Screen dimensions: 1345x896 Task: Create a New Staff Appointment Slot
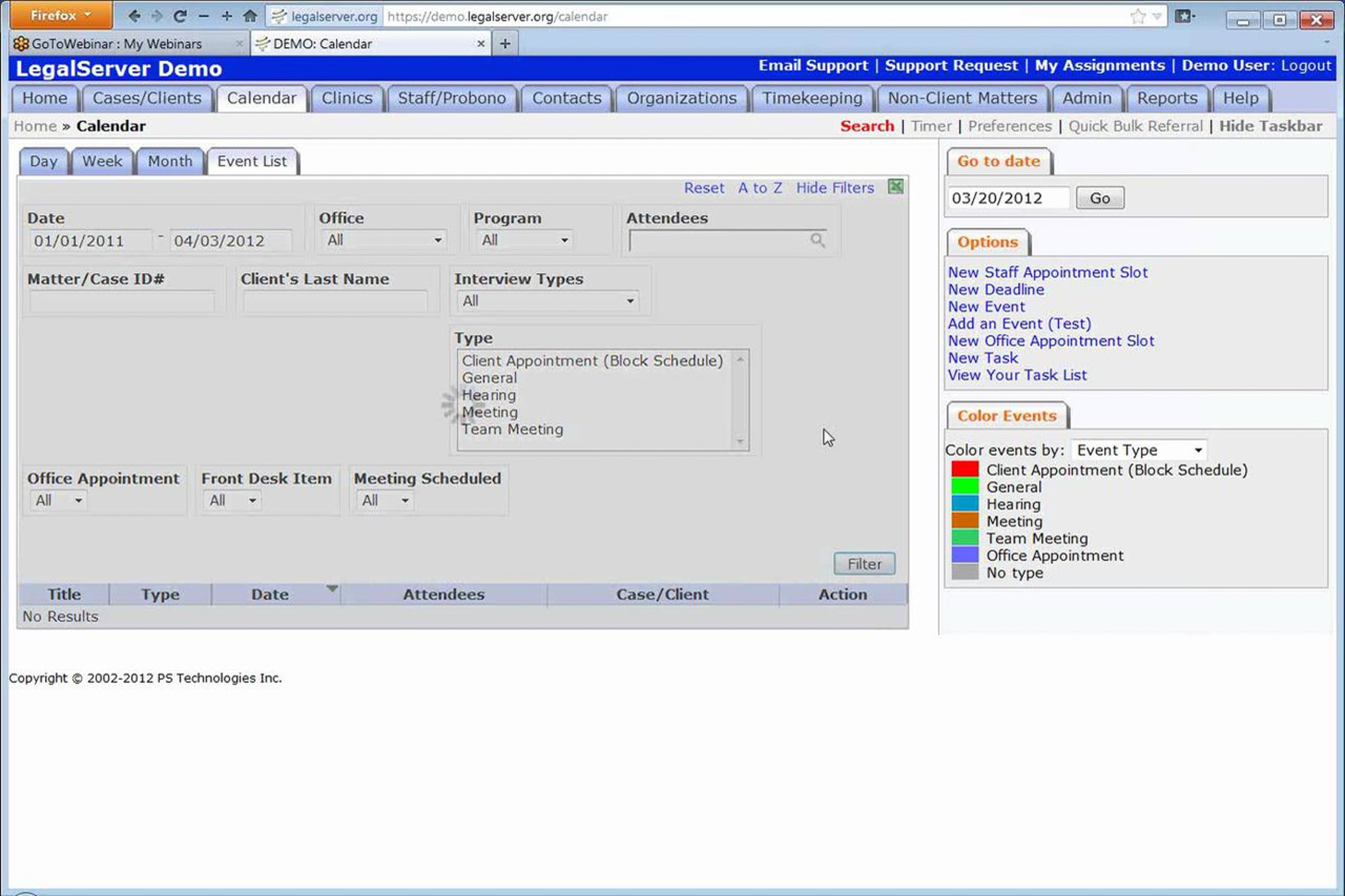coord(1048,272)
